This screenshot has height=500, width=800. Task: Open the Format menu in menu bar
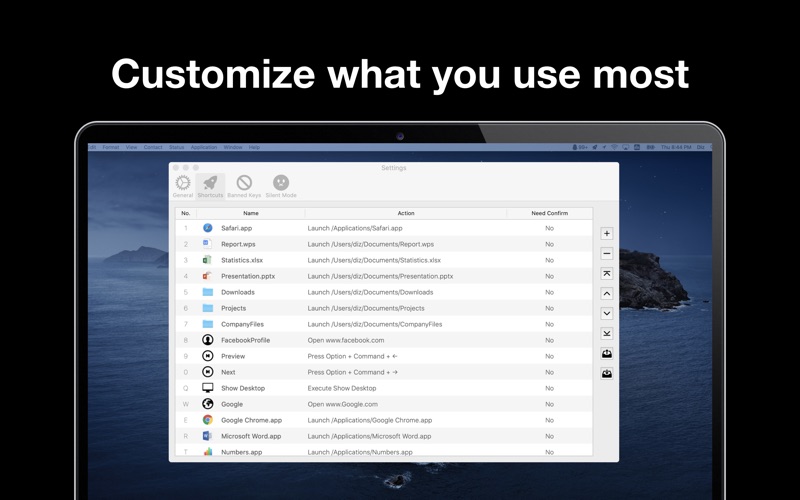pos(111,147)
